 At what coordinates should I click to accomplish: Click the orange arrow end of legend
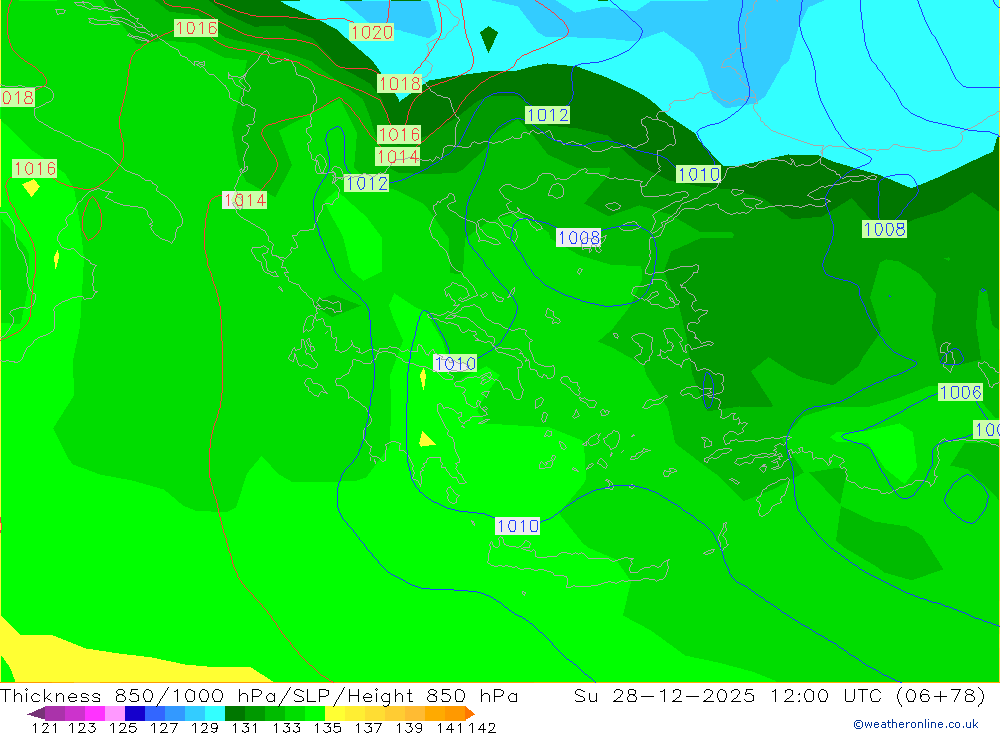470,713
